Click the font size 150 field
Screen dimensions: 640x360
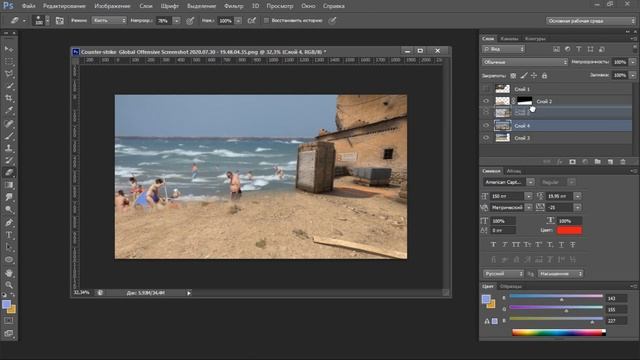[506, 196]
